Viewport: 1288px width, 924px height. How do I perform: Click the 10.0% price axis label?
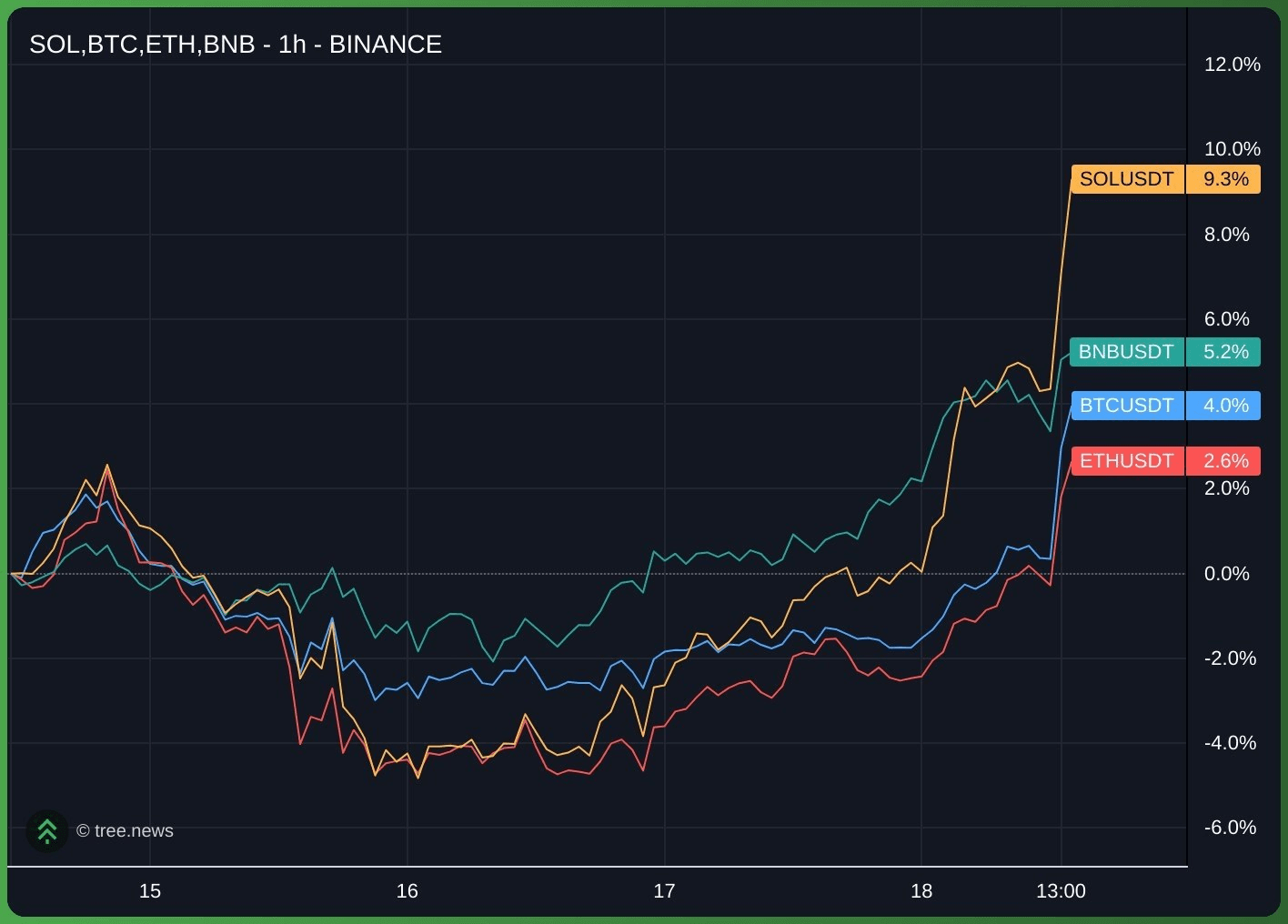point(1232,149)
